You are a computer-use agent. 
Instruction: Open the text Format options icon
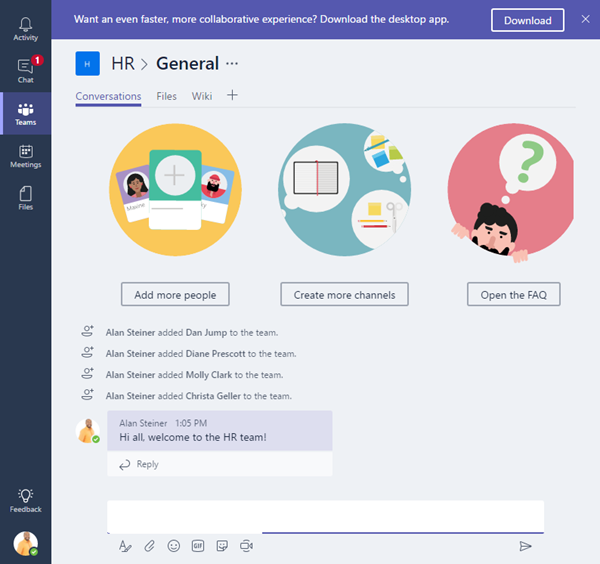point(125,546)
